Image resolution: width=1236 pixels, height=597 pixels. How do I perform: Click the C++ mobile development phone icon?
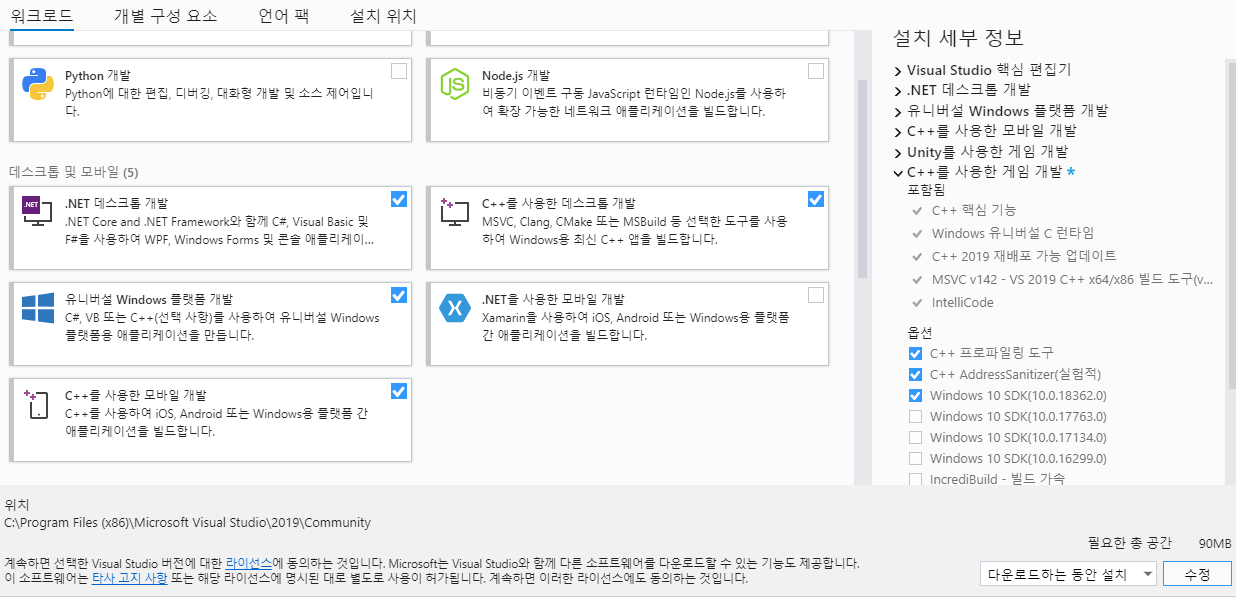click(38, 404)
